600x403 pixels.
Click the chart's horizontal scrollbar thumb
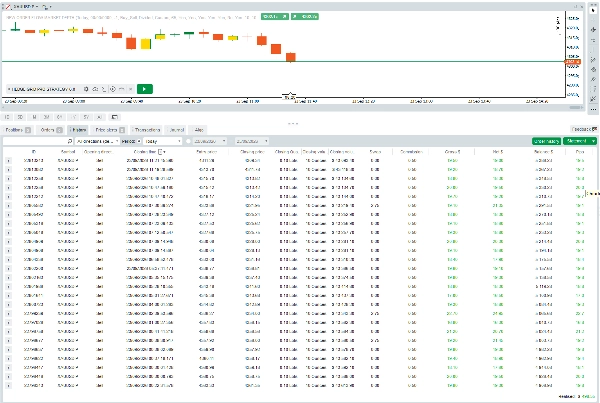tap(576, 108)
